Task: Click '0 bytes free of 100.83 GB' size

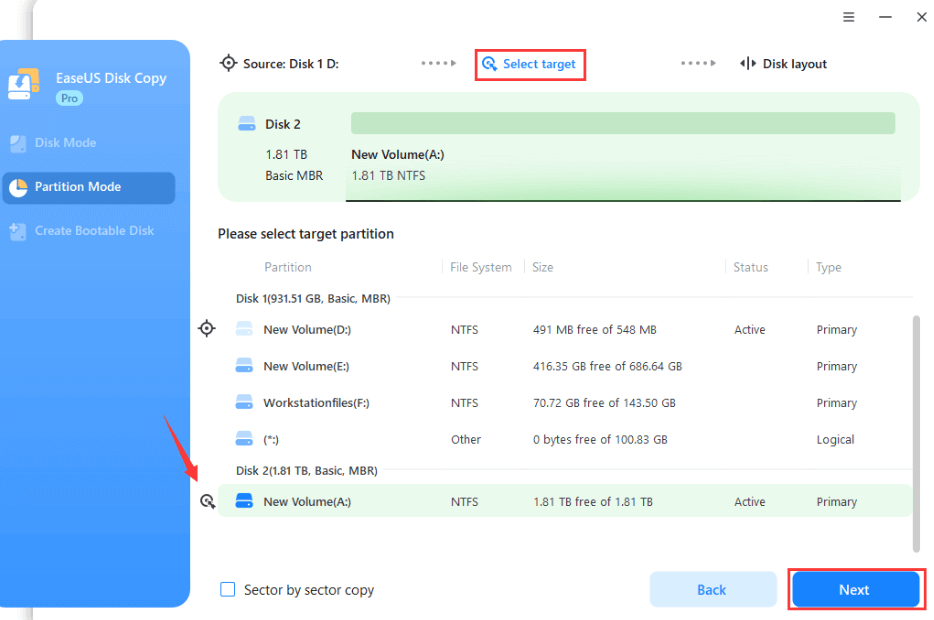Action: tap(600, 440)
